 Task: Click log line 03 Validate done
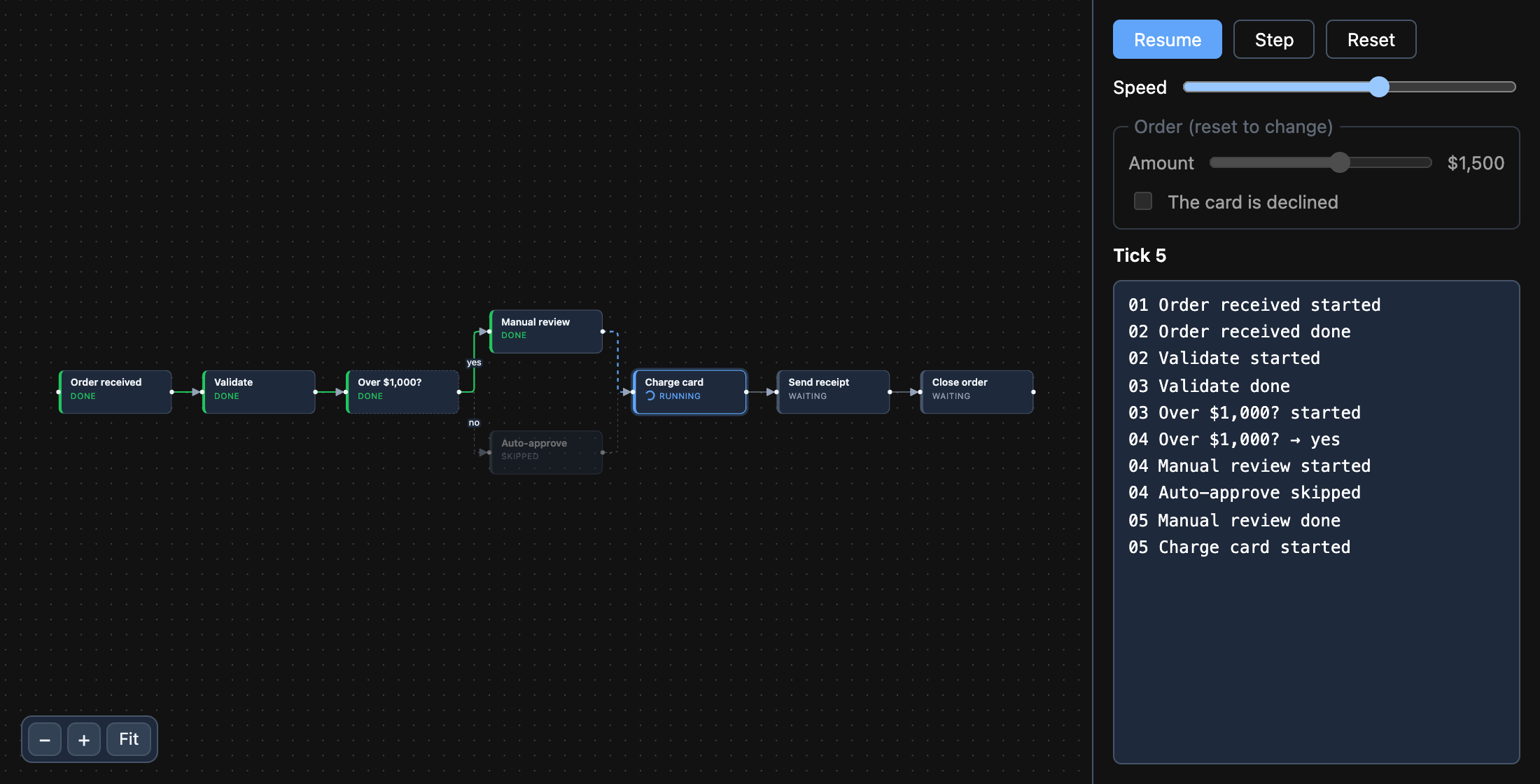coord(1209,386)
